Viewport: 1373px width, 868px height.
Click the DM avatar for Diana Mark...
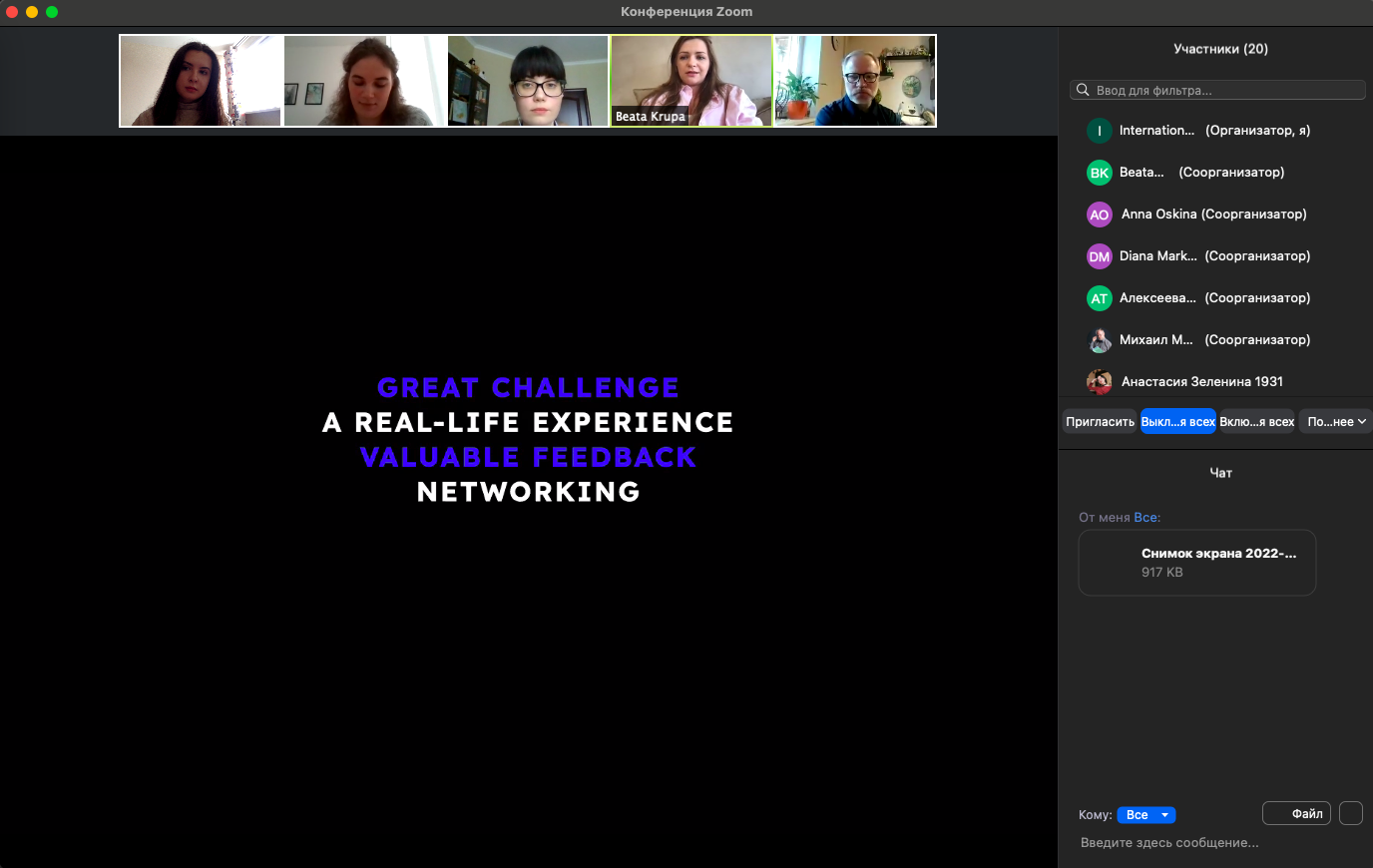coord(1099,256)
